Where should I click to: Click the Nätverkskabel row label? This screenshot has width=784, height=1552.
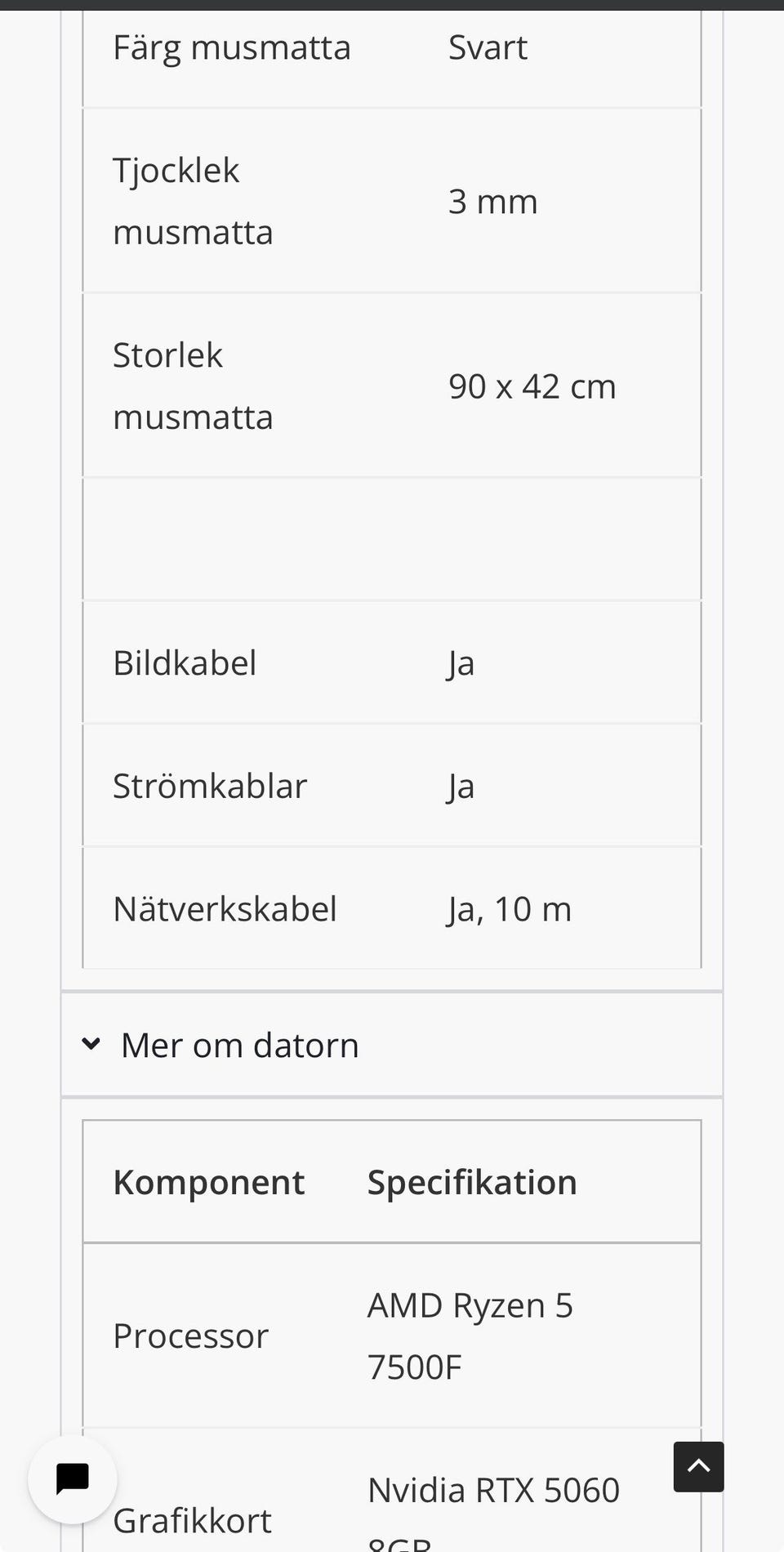(x=225, y=908)
